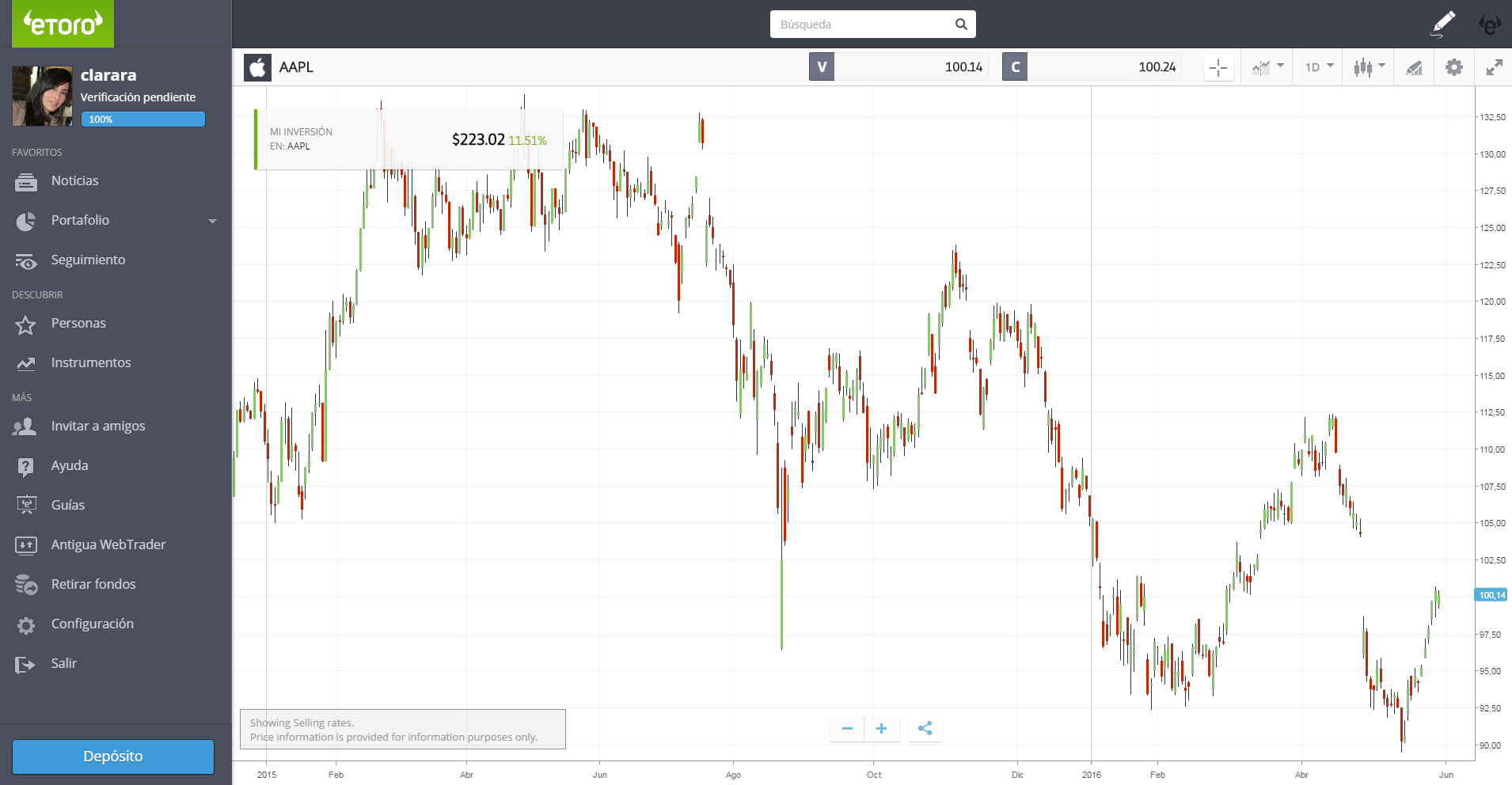The width and height of the screenshot is (1512, 785).
Task: Click the 100% verification progress bar
Action: [x=143, y=119]
